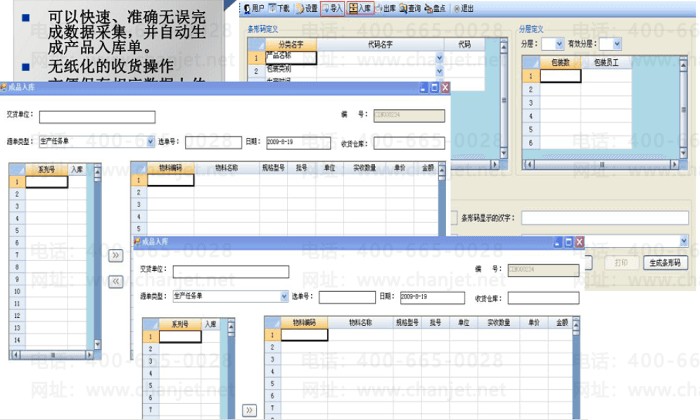Click 日期 field in upper 成品入库 window
700x420 pixels.
299,143
